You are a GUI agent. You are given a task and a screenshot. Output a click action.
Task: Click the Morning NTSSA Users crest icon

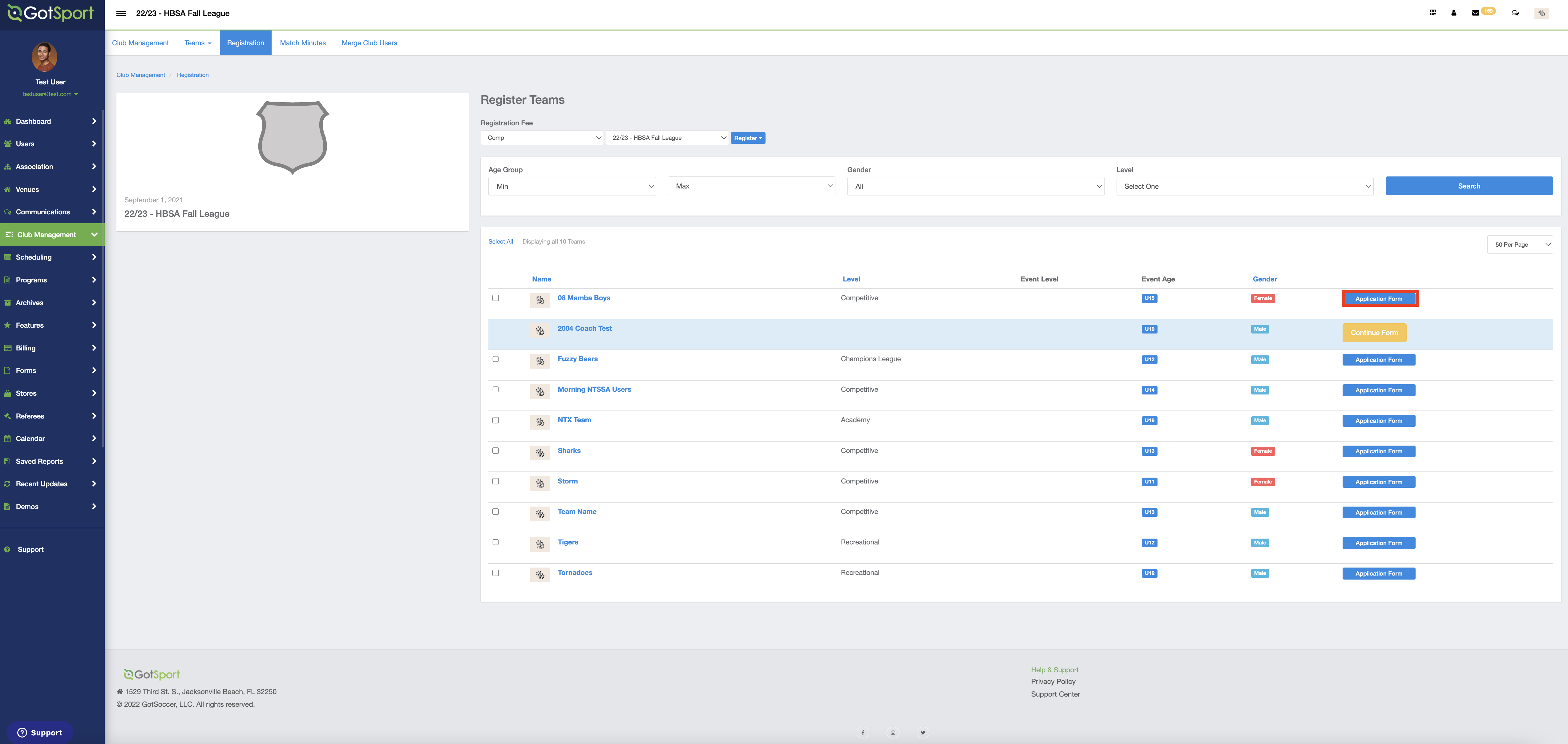tap(540, 391)
